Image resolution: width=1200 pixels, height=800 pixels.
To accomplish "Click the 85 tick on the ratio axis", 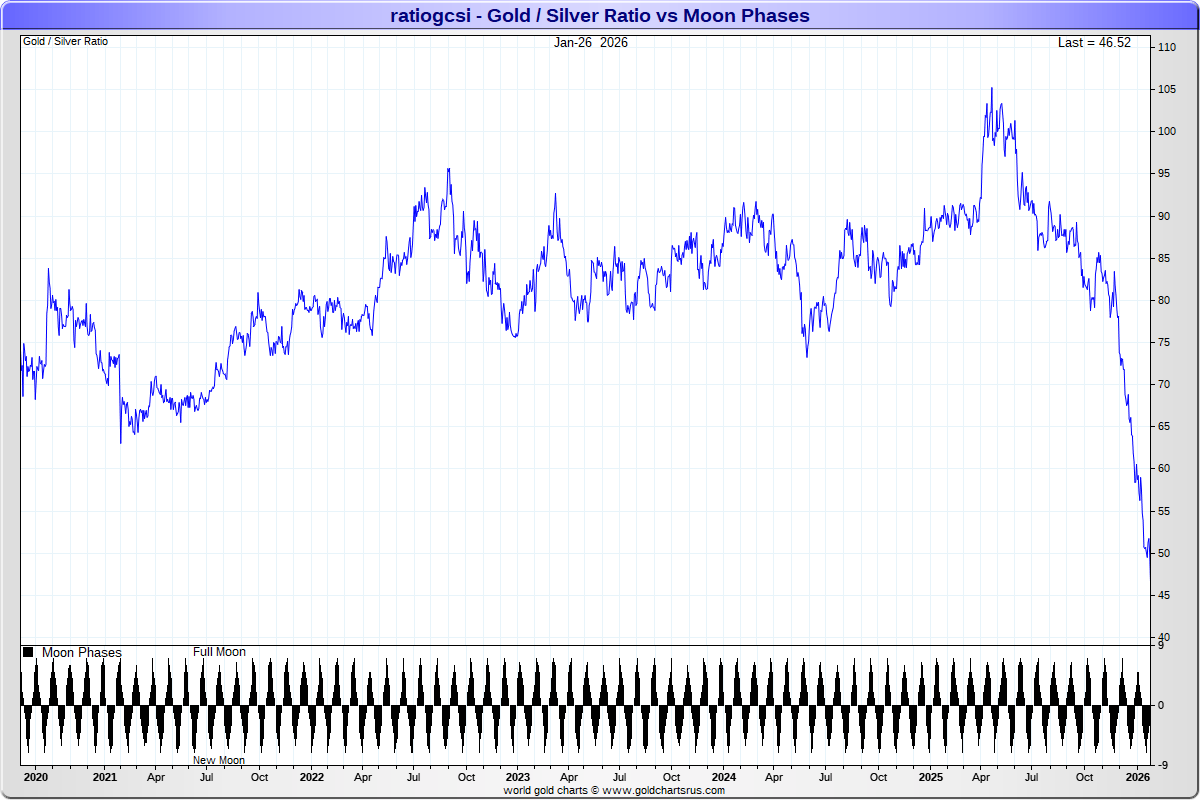I will [x=1164, y=258].
